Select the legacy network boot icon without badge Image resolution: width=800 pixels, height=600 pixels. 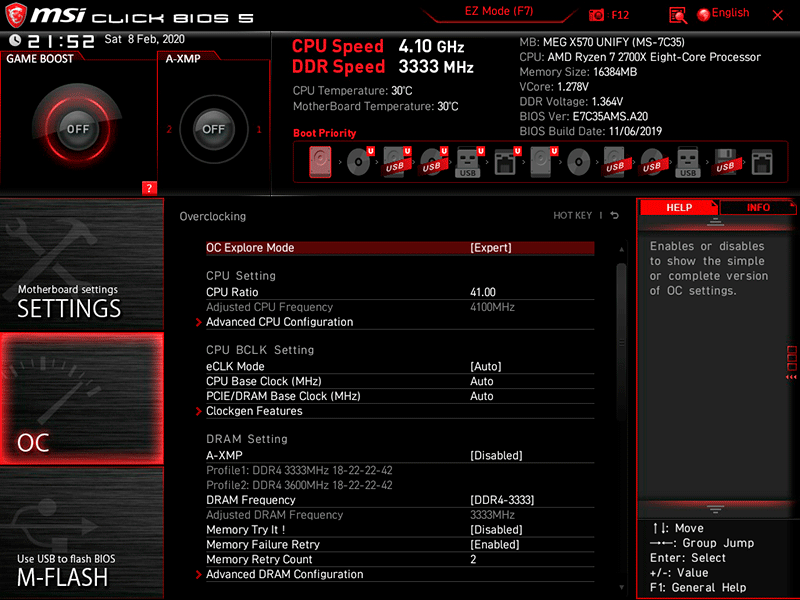[x=762, y=162]
